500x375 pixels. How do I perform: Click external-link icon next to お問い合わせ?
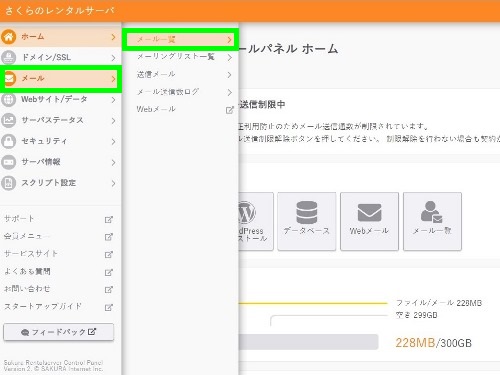point(109,290)
